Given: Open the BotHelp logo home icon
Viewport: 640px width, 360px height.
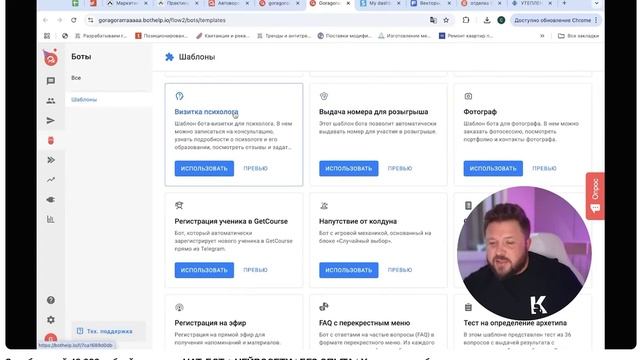Looking at the screenshot, I should pyautogui.click(x=51, y=58).
